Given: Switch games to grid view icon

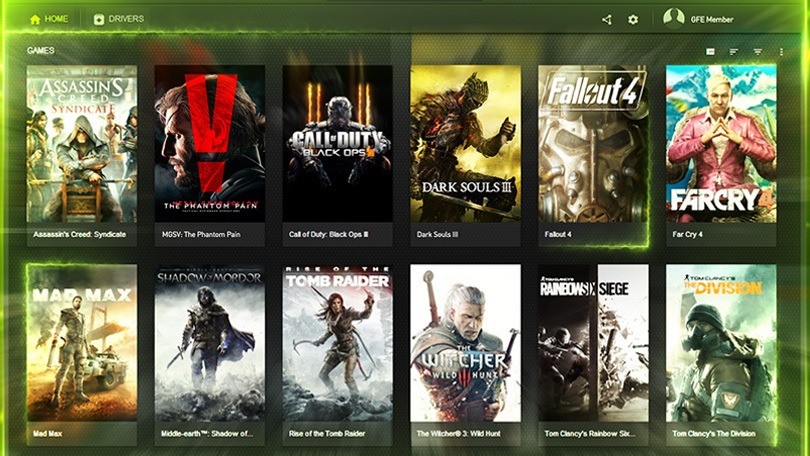Looking at the screenshot, I should [710, 51].
